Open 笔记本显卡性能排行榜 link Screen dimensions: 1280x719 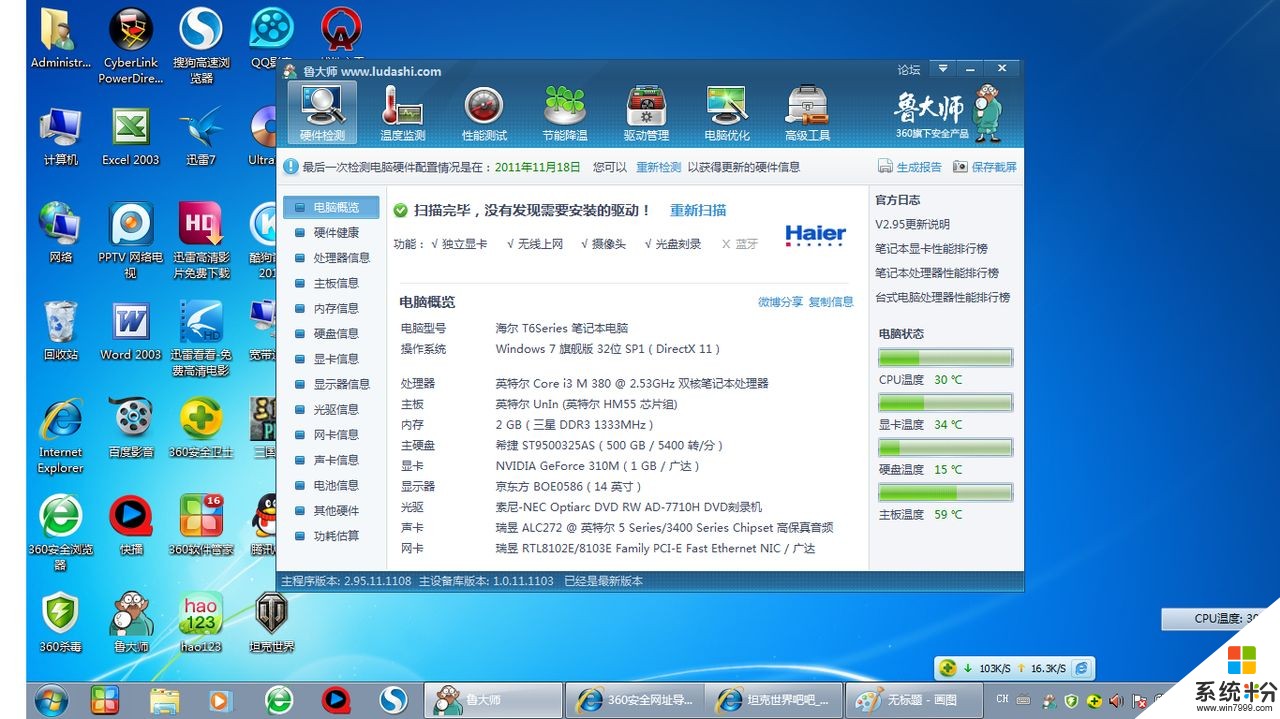point(931,248)
